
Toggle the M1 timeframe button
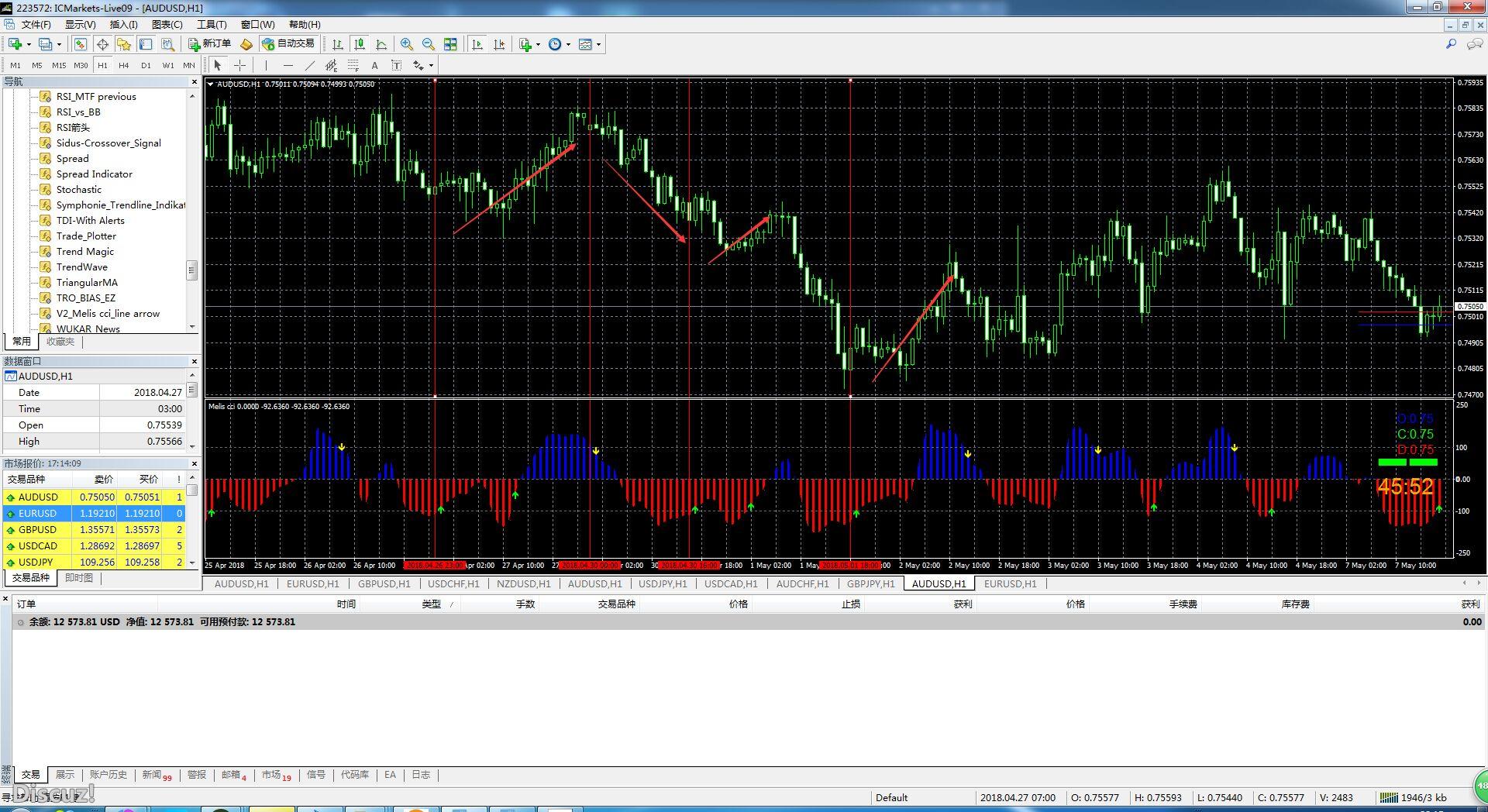[x=15, y=66]
